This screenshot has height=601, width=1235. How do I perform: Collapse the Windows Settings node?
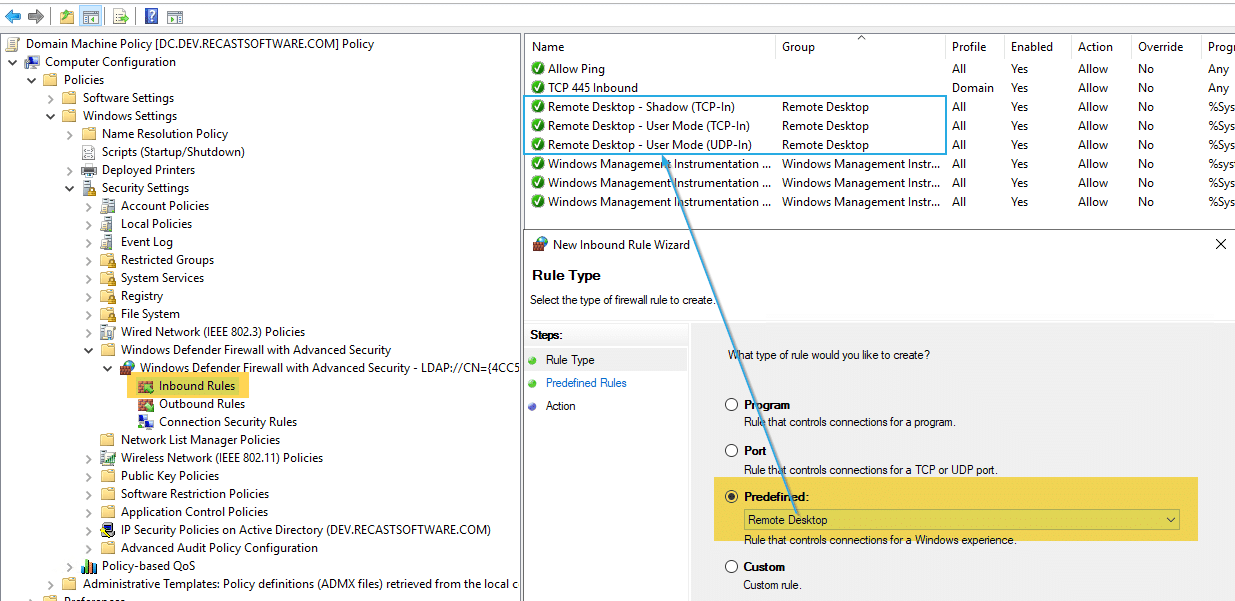(x=51, y=116)
